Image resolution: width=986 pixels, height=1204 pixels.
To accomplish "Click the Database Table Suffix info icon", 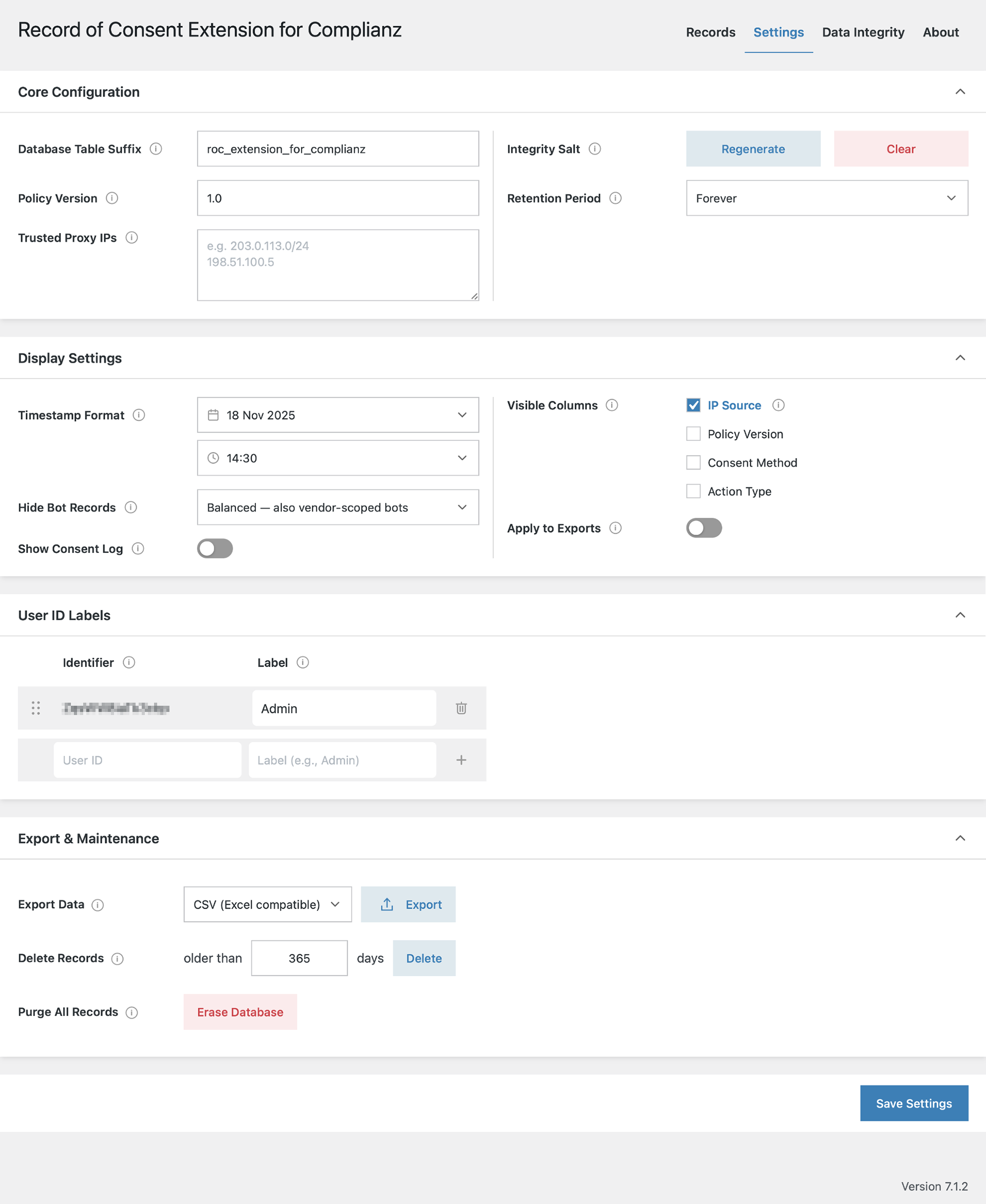I will click(x=156, y=149).
